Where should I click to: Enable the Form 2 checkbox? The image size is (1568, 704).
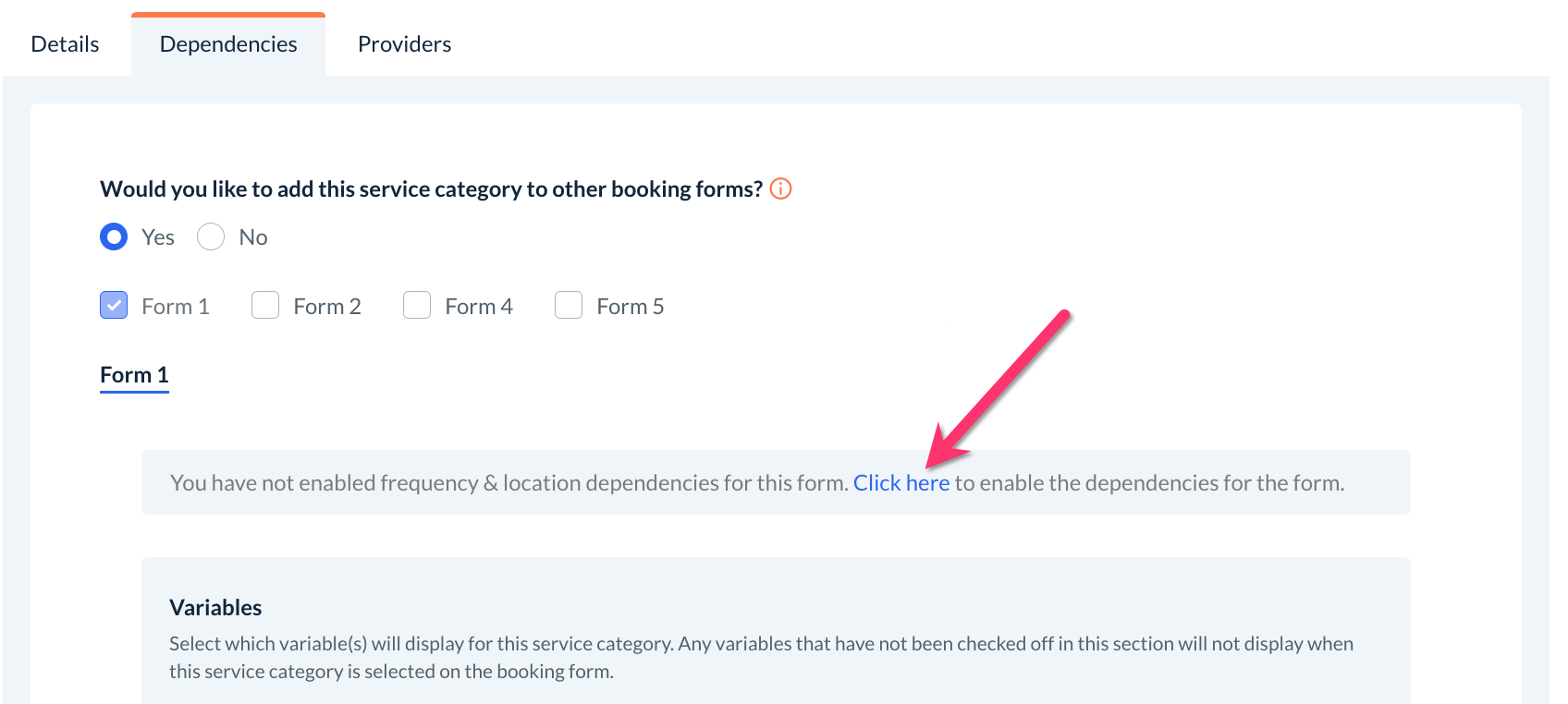tap(265, 306)
